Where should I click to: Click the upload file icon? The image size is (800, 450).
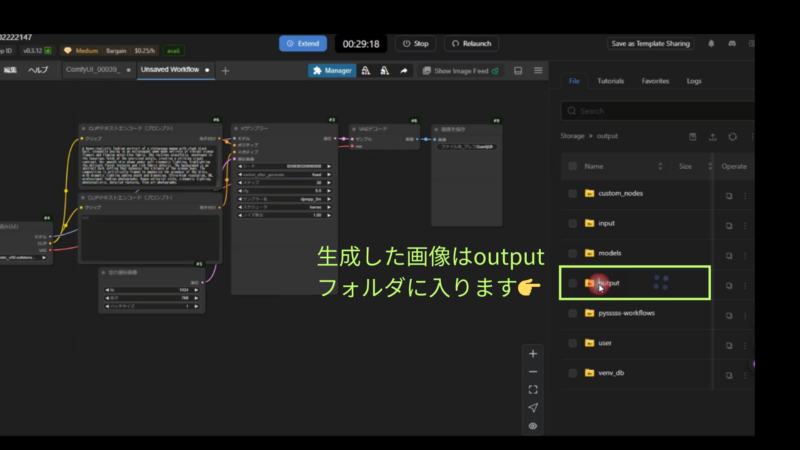[713, 137]
